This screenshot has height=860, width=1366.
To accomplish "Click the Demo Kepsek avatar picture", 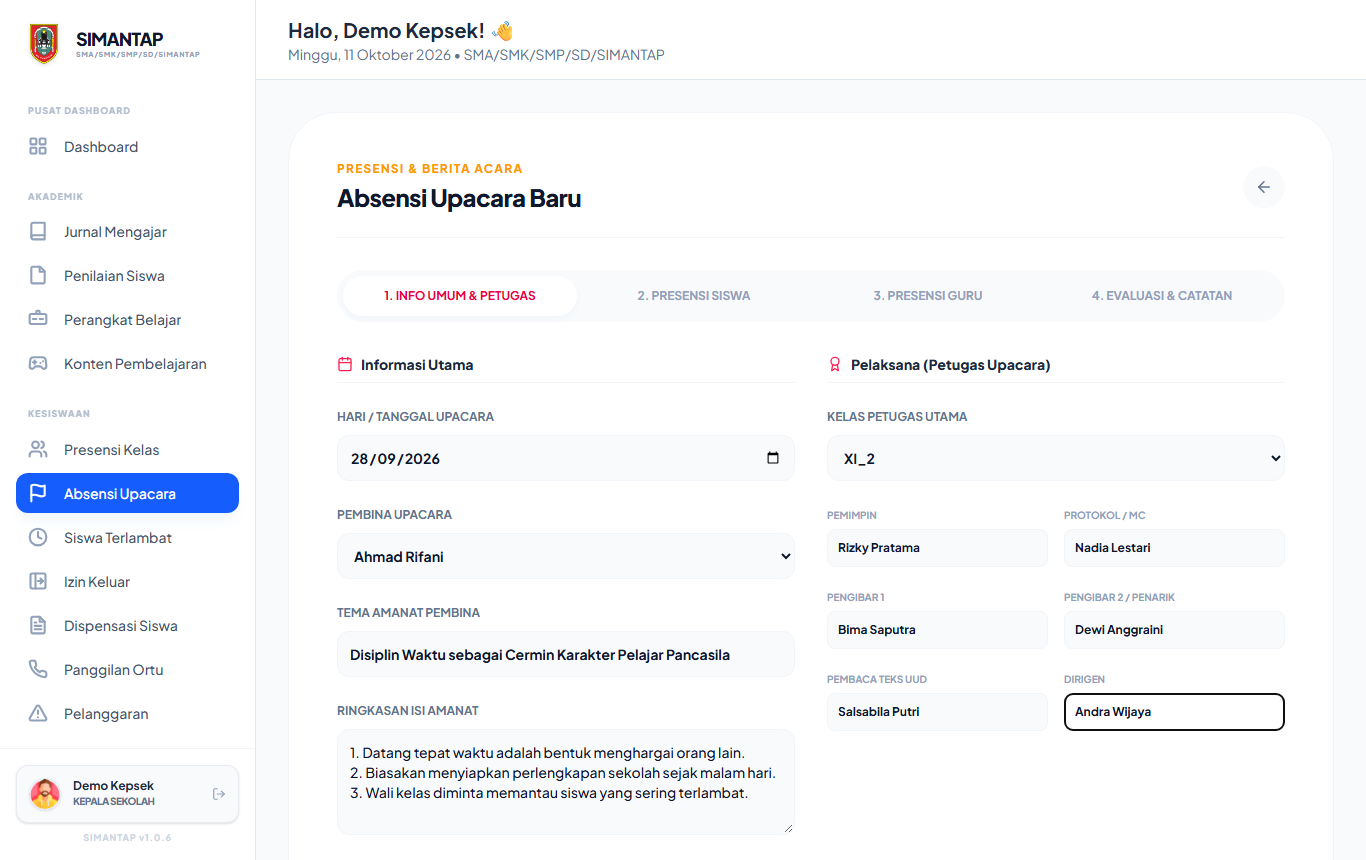I will 45,794.
